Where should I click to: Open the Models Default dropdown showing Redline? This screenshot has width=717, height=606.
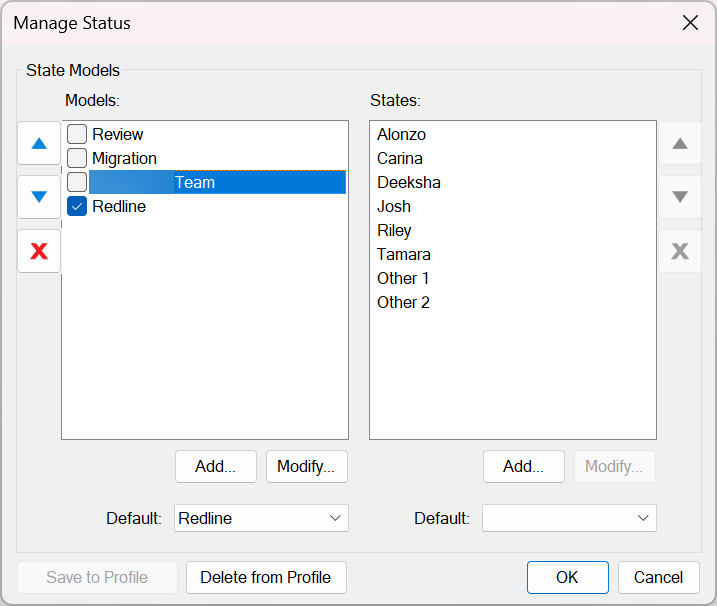point(261,518)
